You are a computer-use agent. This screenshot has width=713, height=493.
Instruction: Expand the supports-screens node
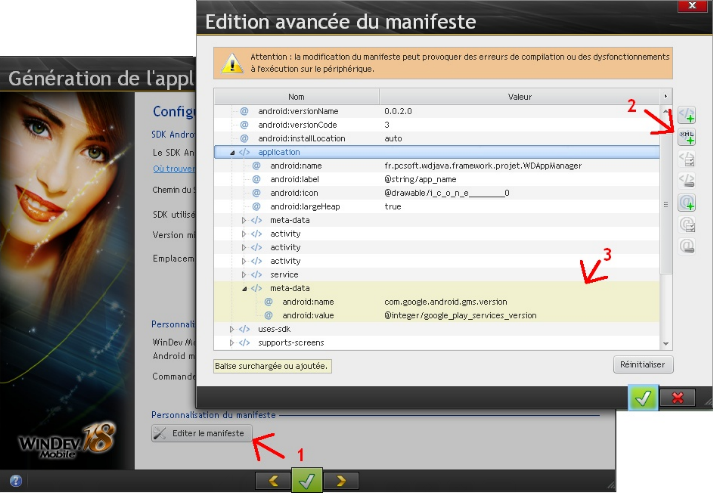pyautogui.click(x=232, y=342)
